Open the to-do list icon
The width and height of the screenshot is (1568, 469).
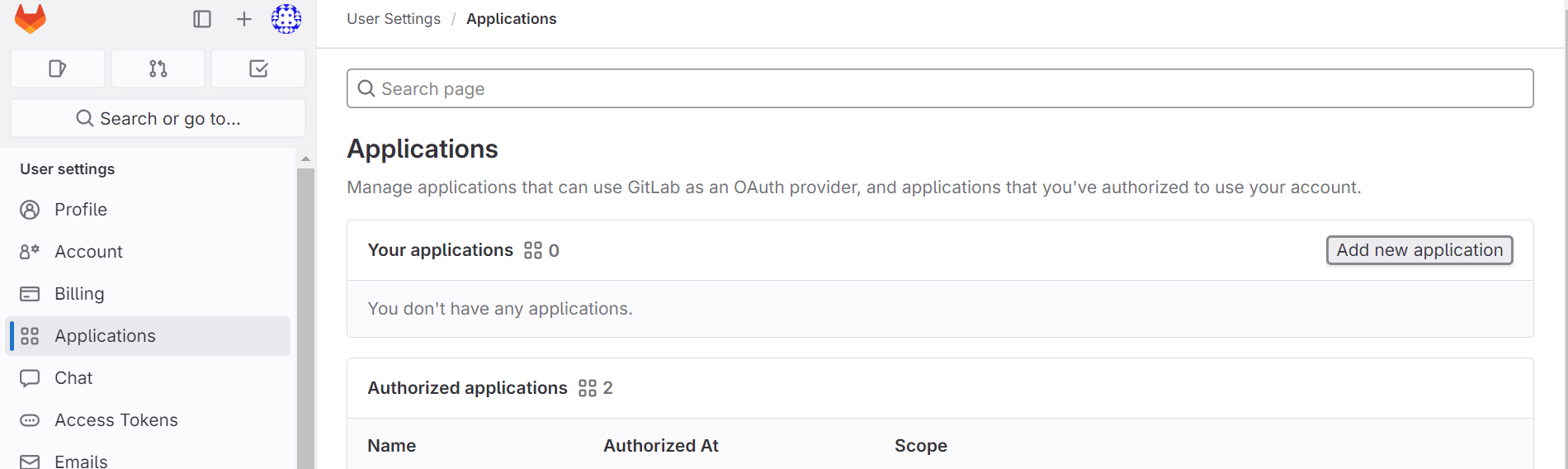tap(258, 69)
